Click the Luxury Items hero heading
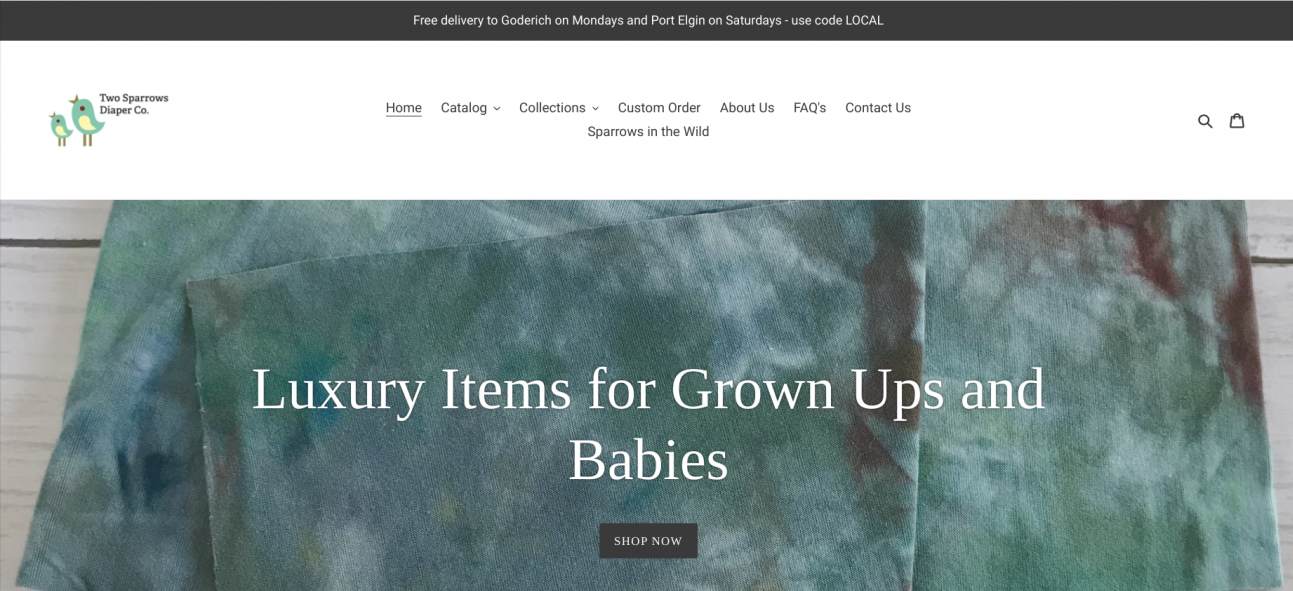 [648, 424]
